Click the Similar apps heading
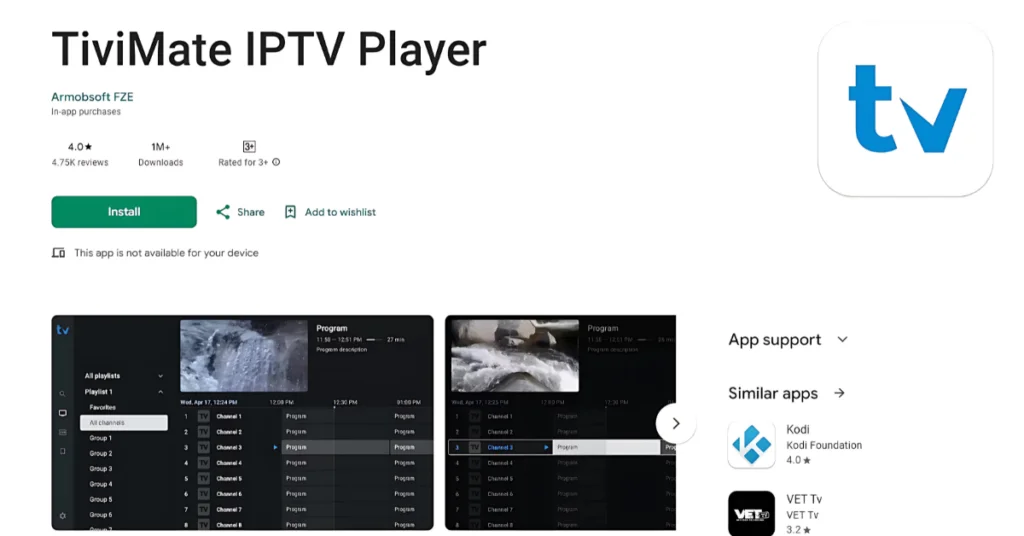The image size is (1024, 536). 773,393
